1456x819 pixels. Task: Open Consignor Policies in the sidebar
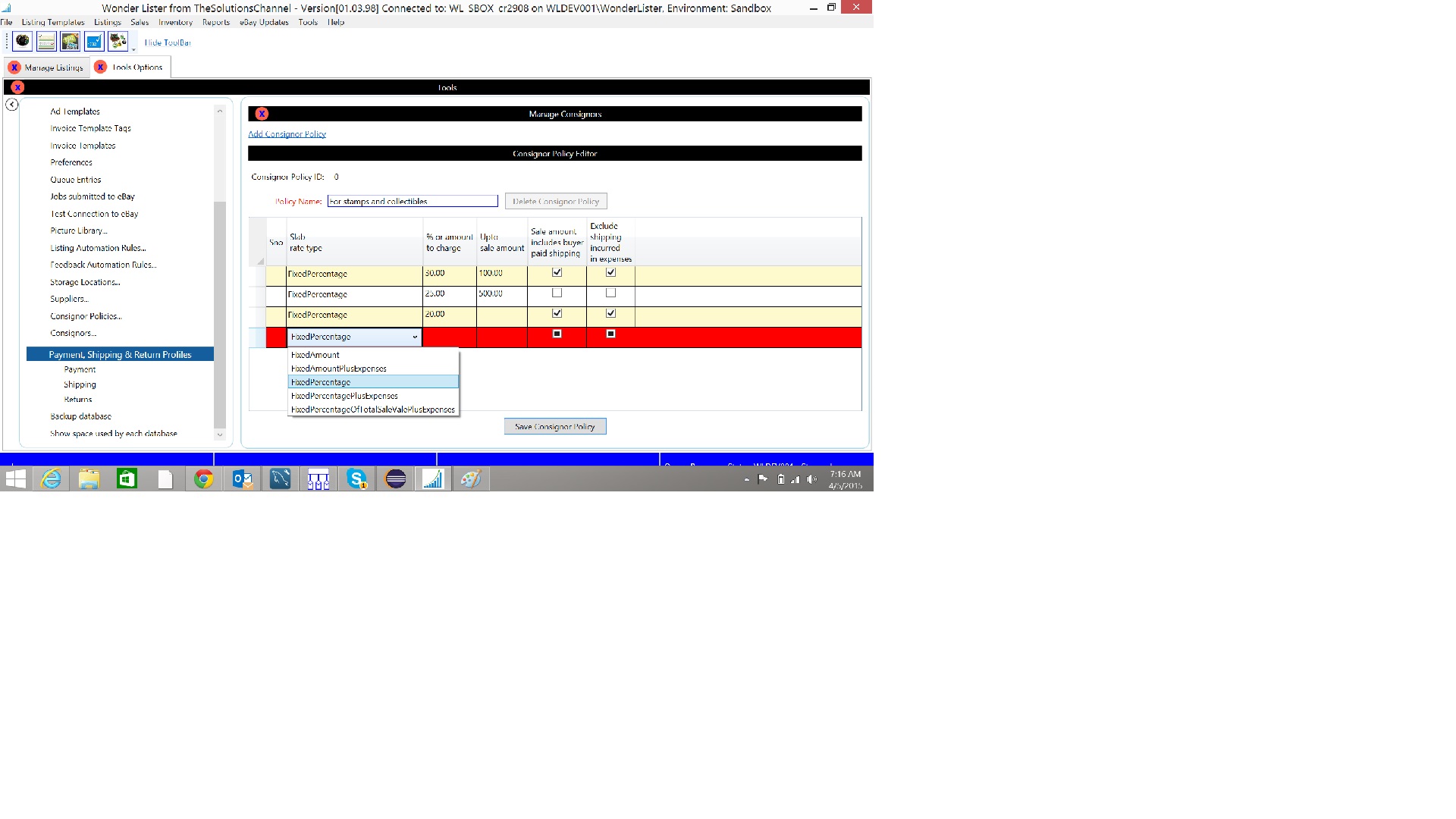86,316
